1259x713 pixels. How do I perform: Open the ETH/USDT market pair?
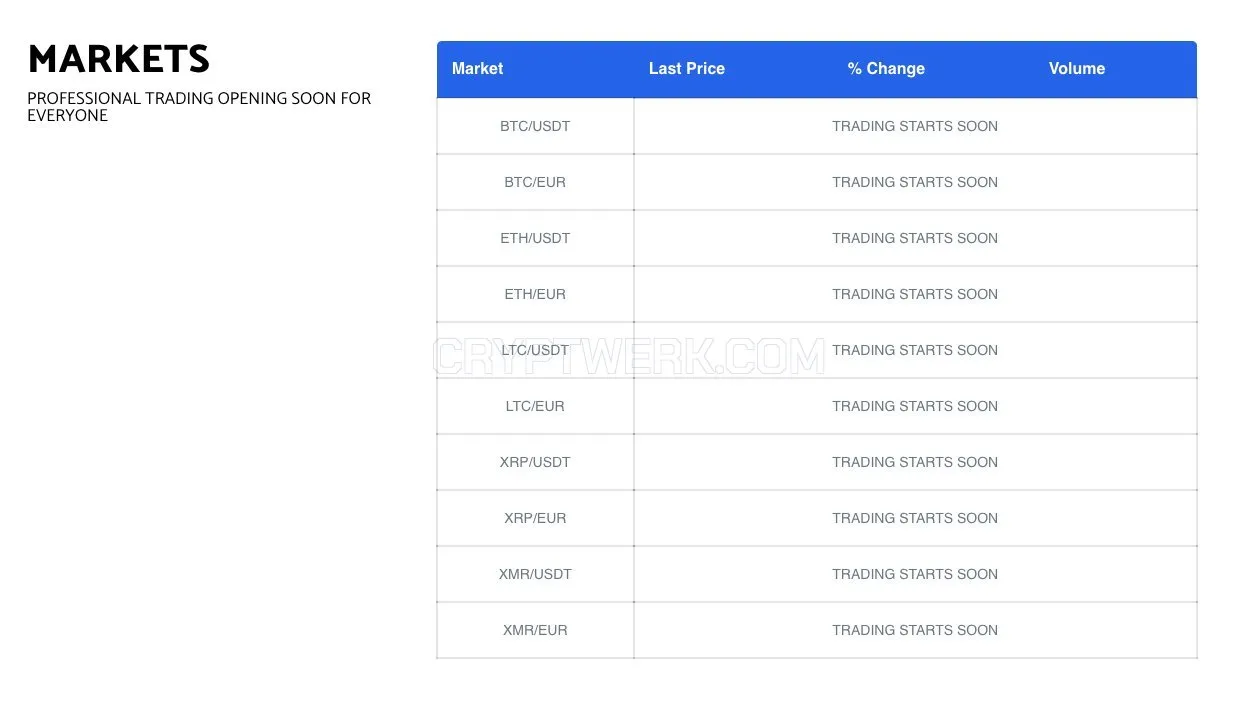[535, 238]
